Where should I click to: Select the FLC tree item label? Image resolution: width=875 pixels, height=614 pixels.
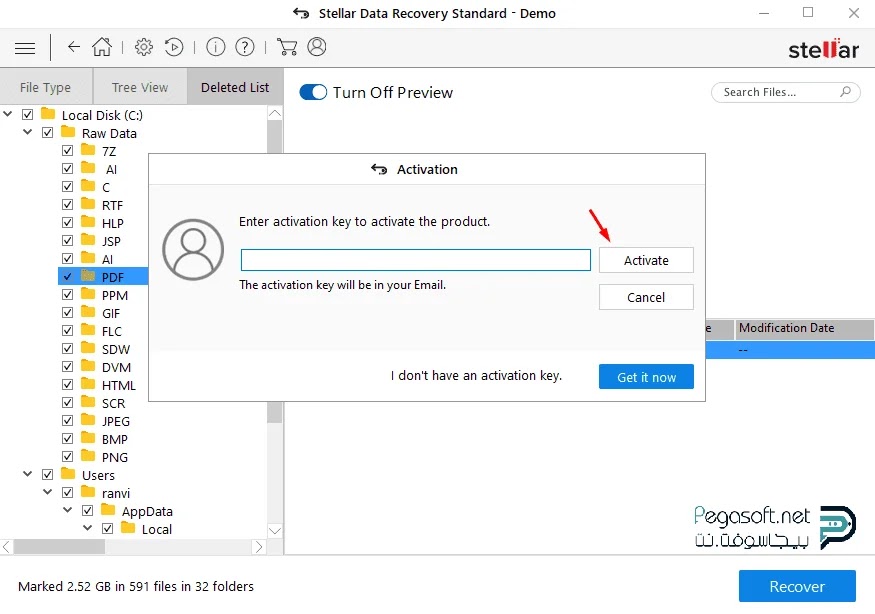(x=112, y=332)
